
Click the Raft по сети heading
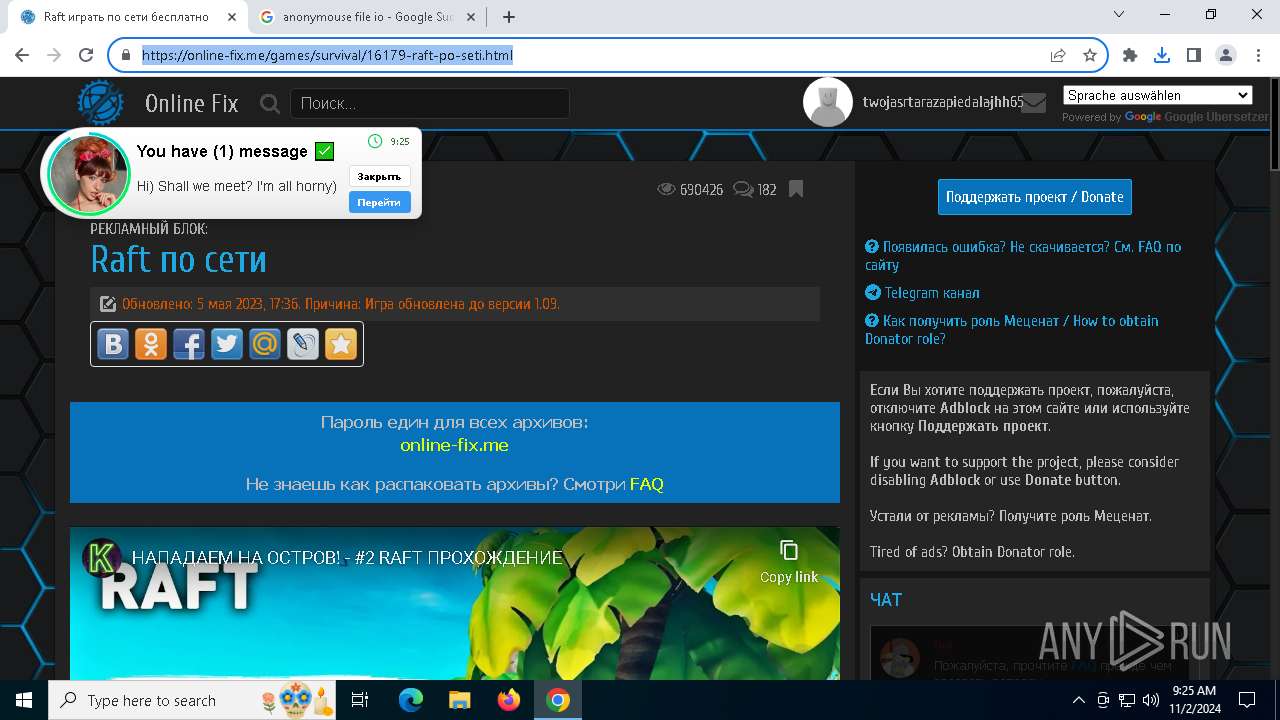tap(178, 260)
